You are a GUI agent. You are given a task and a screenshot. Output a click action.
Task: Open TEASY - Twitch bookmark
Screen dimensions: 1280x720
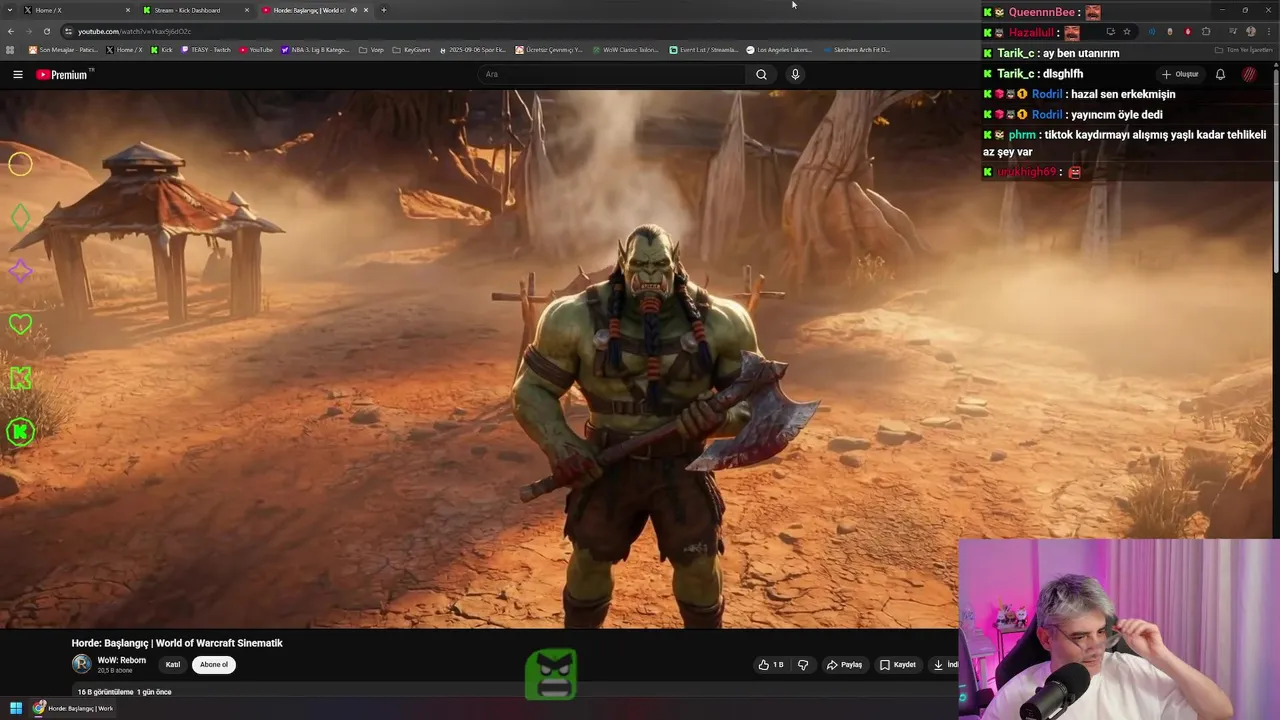pyautogui.click(x=205, y=49)
